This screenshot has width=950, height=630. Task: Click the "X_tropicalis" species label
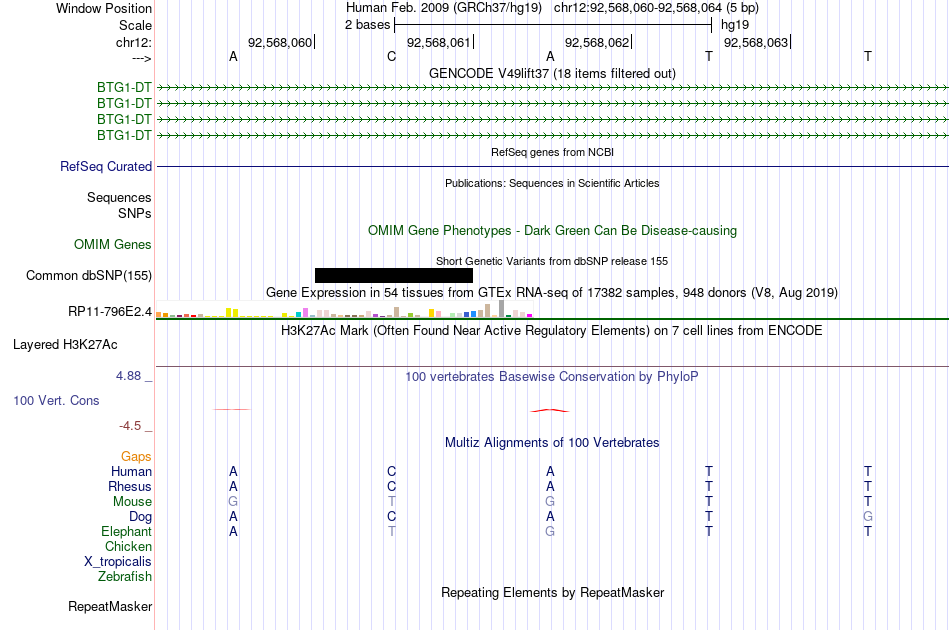coord(118,562)
